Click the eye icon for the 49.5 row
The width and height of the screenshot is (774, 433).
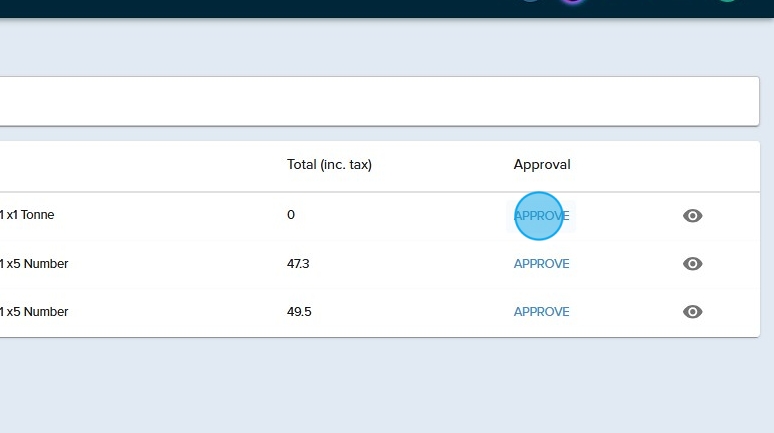pyautogui.click(x=692, y=312)
